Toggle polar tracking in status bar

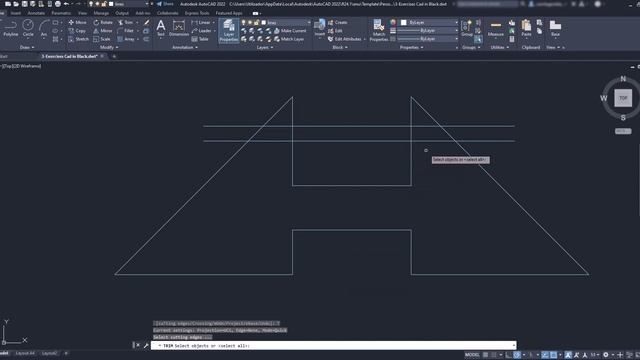(517, 355)
